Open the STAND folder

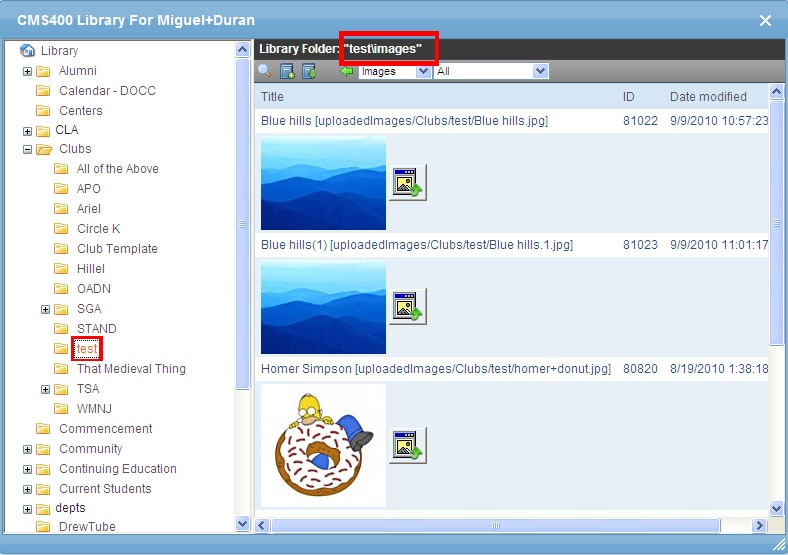[x=96, y=328]
